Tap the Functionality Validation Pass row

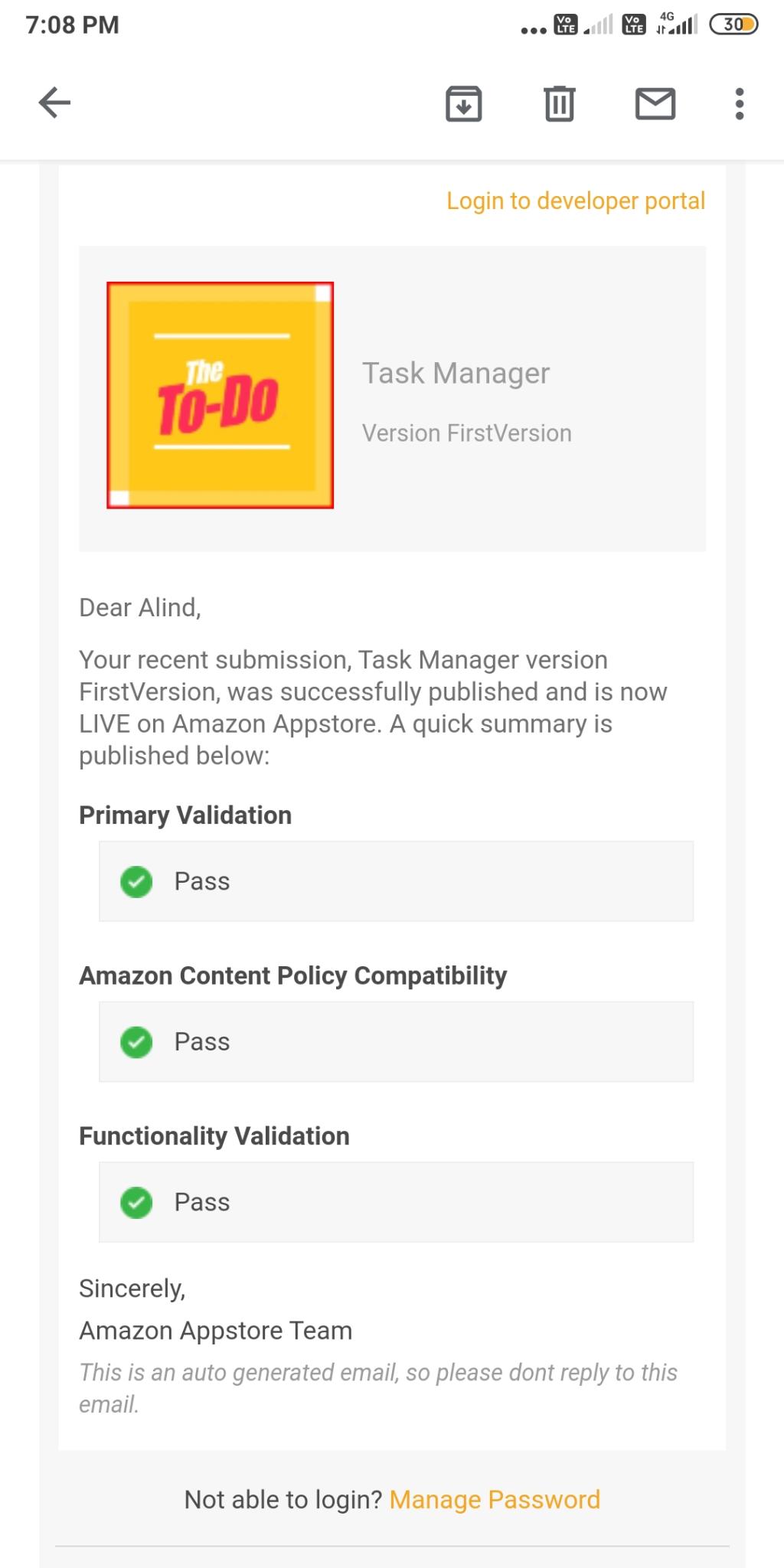(396, 1202)
